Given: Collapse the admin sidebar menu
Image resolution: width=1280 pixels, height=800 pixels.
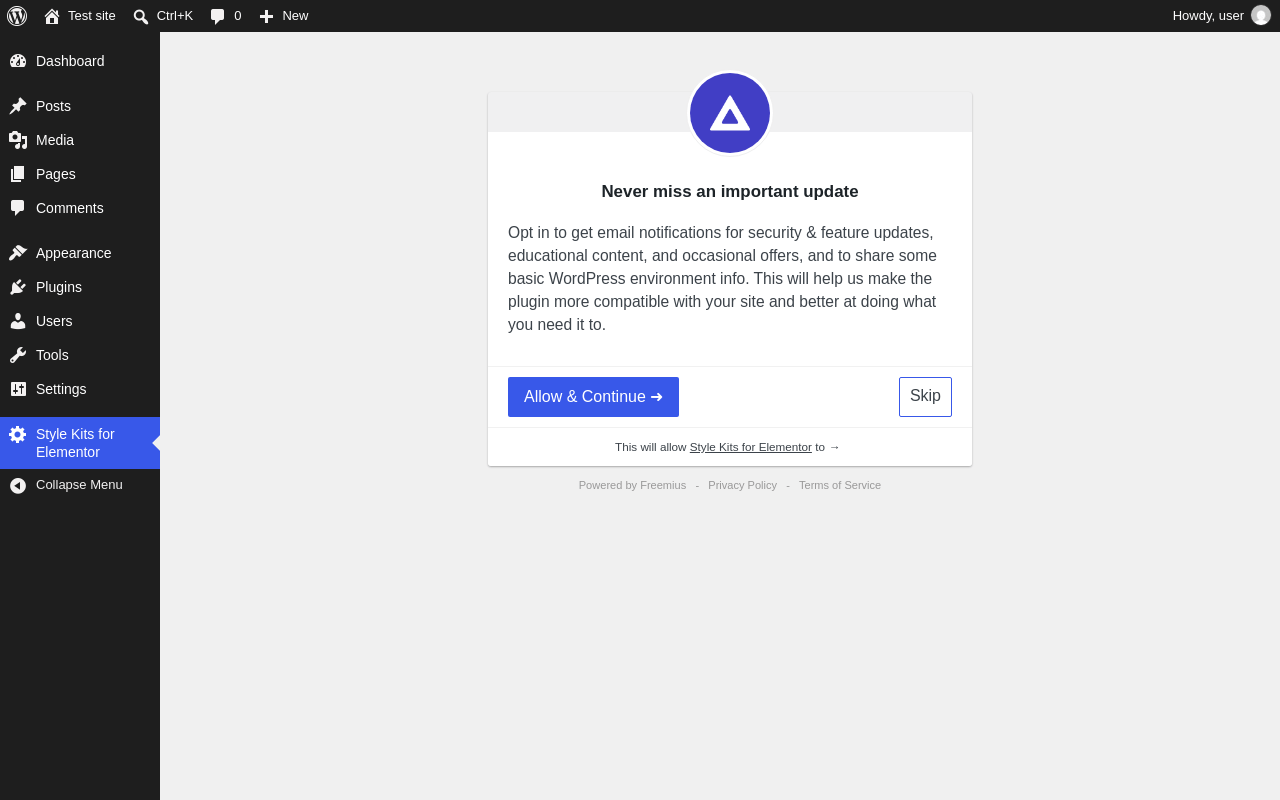Looking at the screenshot, I should 80,485.
